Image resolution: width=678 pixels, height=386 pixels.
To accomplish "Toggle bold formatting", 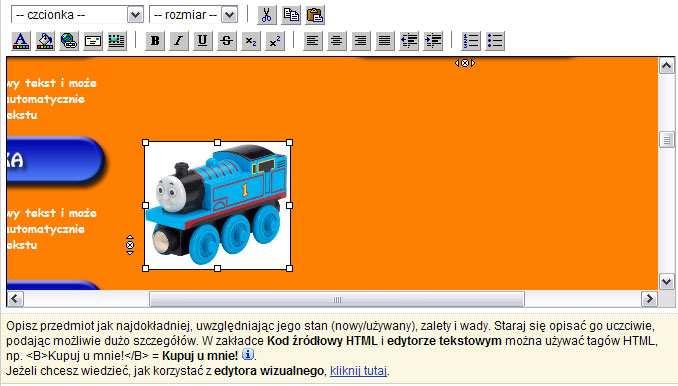I will click(x=155, y=41).
